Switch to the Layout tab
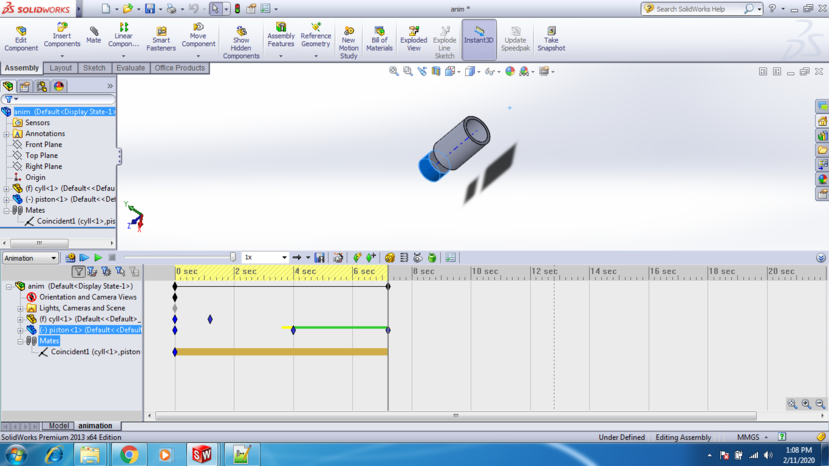The image size is (829, 466). [61, 68]
